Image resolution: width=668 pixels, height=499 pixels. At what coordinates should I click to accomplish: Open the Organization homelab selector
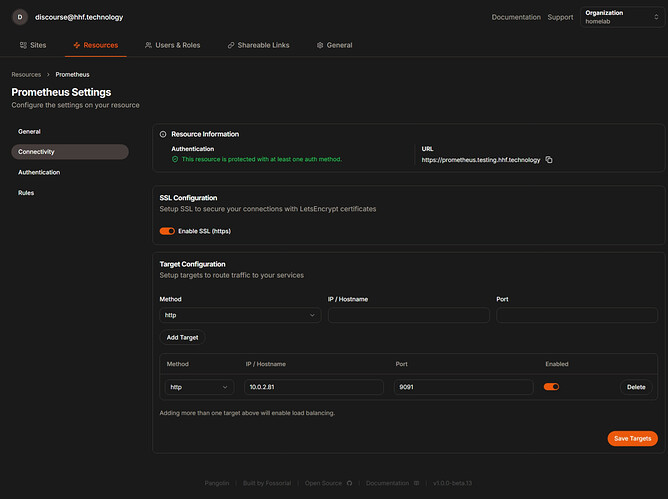(622, 17)
